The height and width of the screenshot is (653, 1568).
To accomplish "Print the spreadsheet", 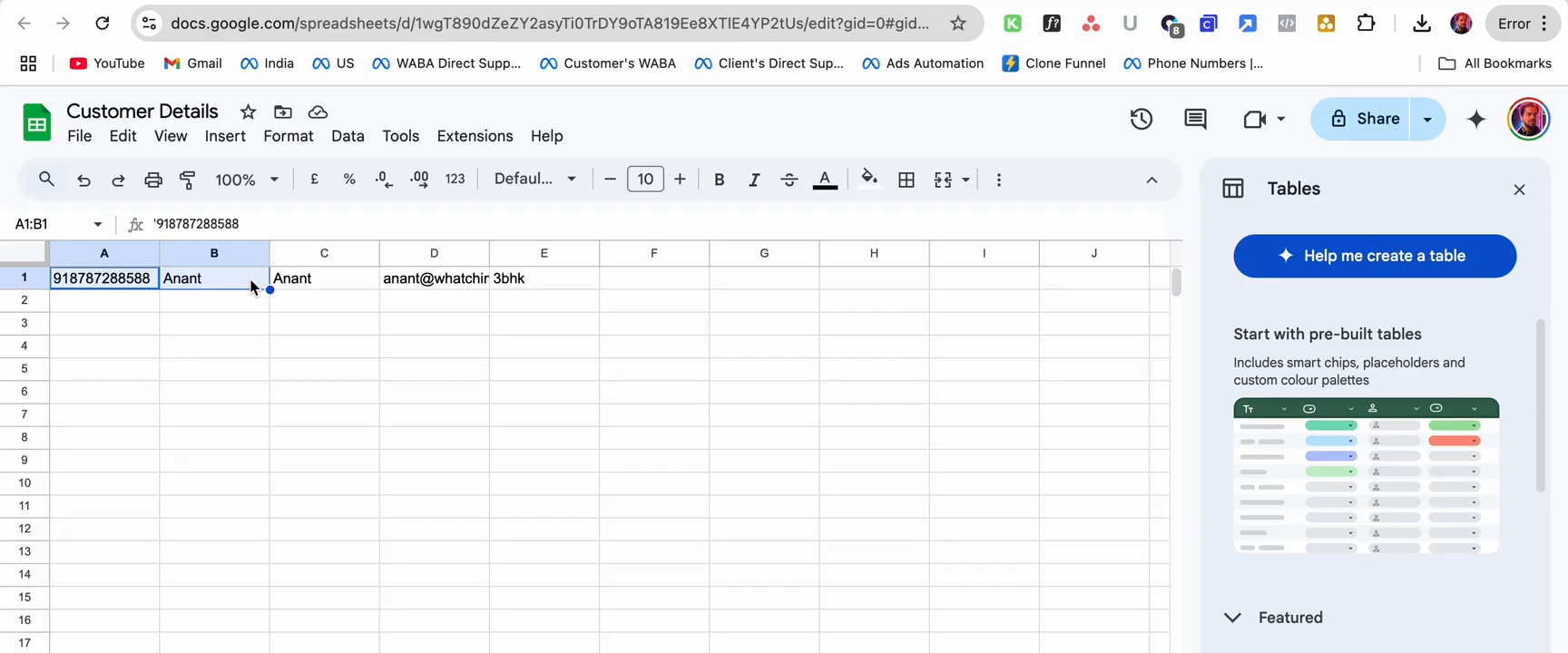I will (x=153, y=180).
